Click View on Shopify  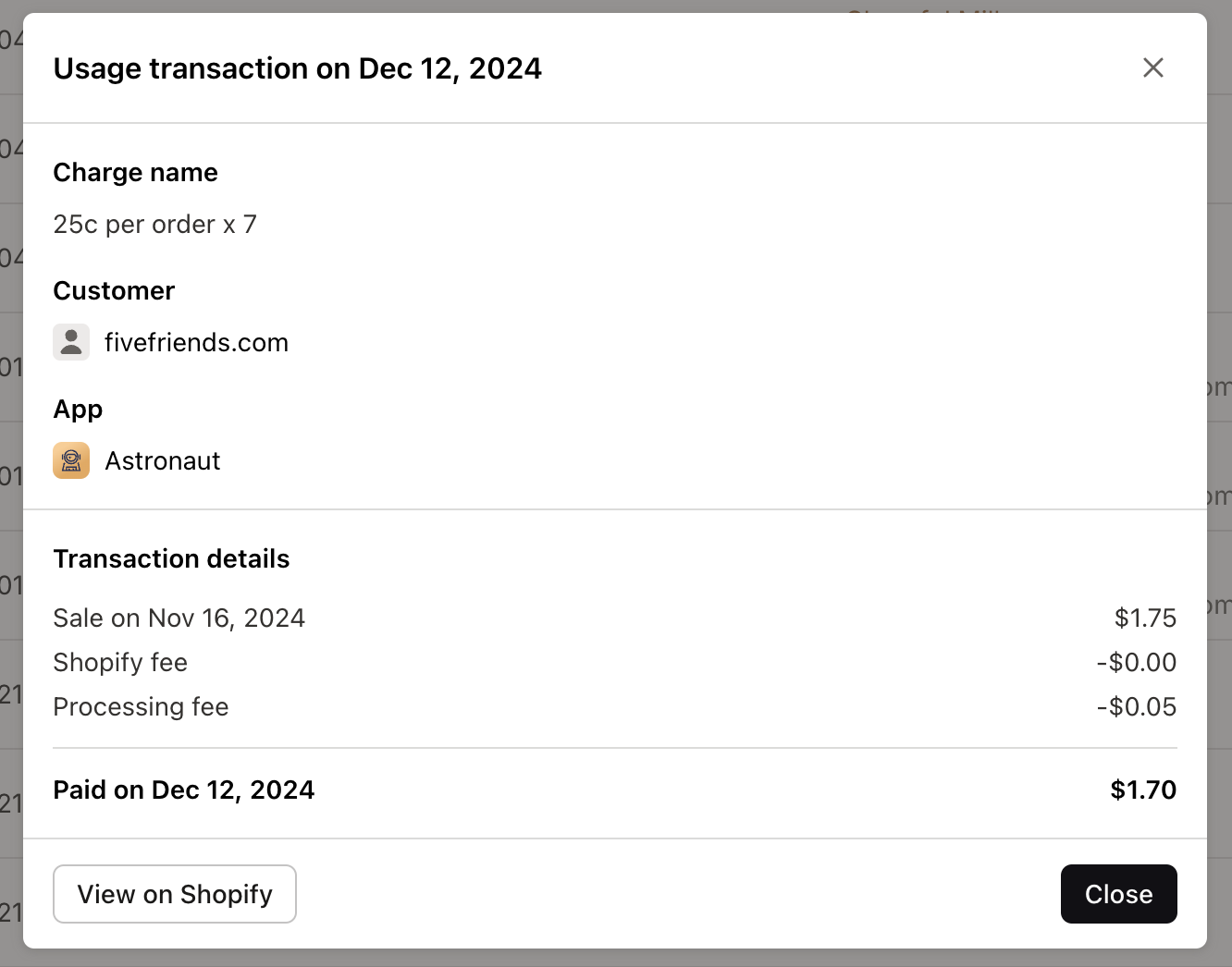(x=174, y=894)
